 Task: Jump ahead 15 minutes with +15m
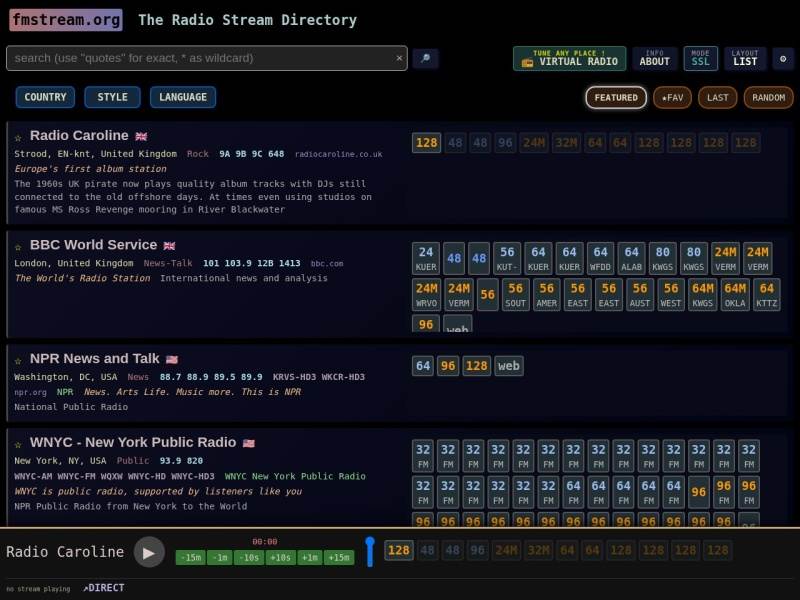[x=339, y=558]
